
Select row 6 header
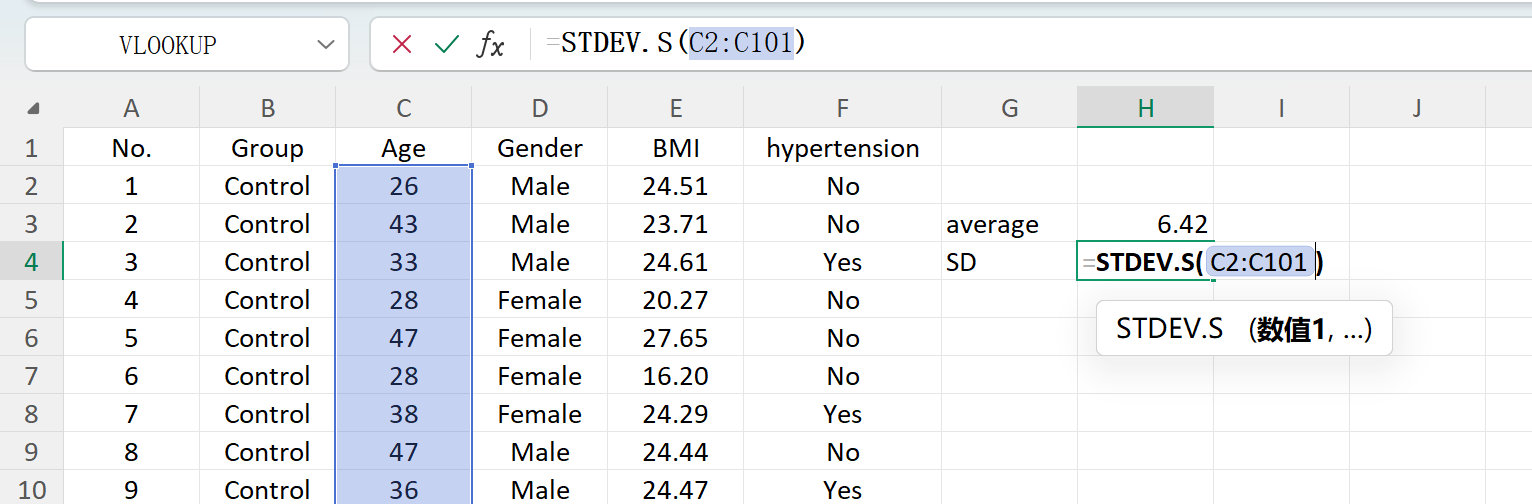coord(31,338)
